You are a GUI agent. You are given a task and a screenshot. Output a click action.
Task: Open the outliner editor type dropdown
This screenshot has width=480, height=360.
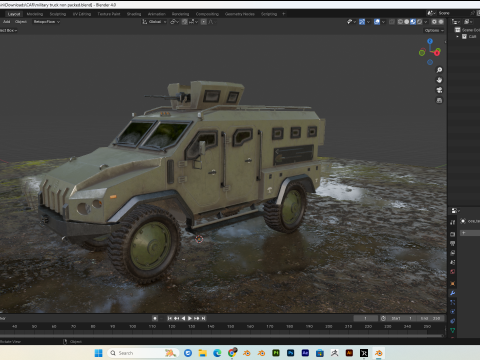(x=455, y=22)
